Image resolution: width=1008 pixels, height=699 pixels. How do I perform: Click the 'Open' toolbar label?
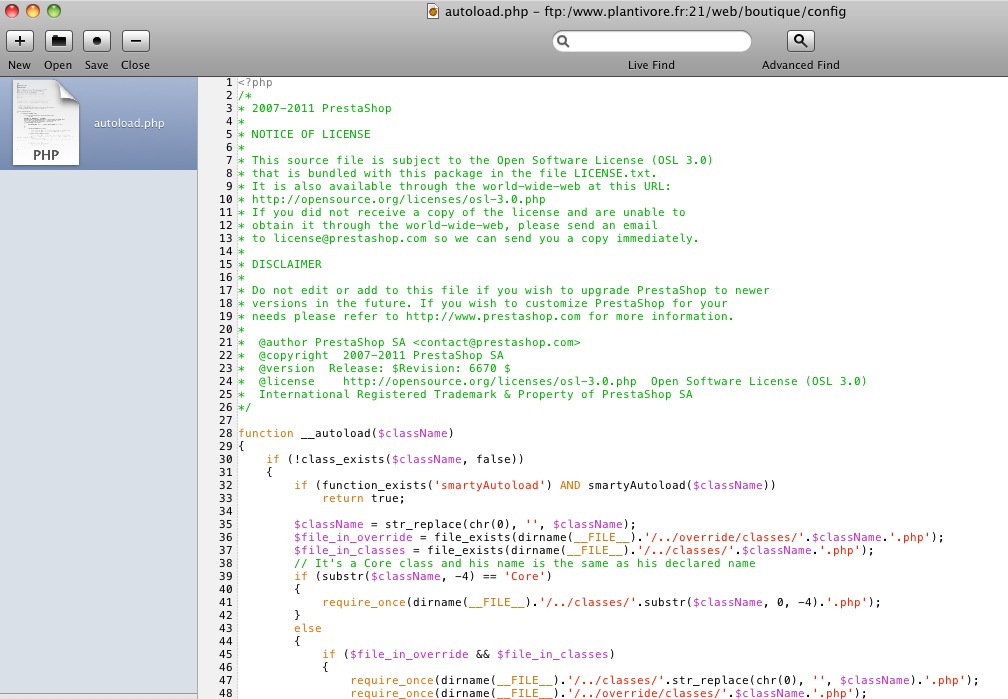(x=58, y=65)
